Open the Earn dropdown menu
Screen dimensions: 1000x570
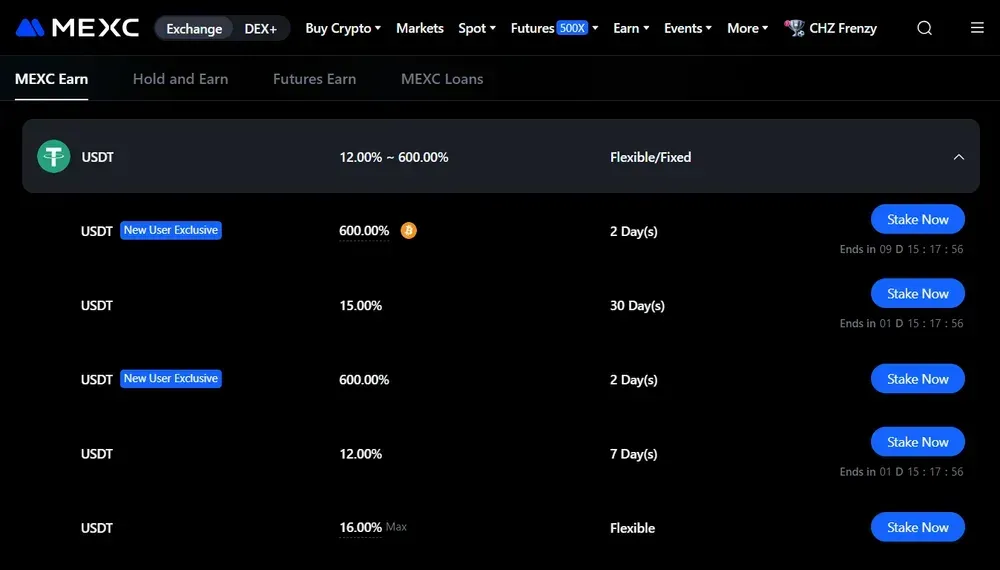[631, 28]
